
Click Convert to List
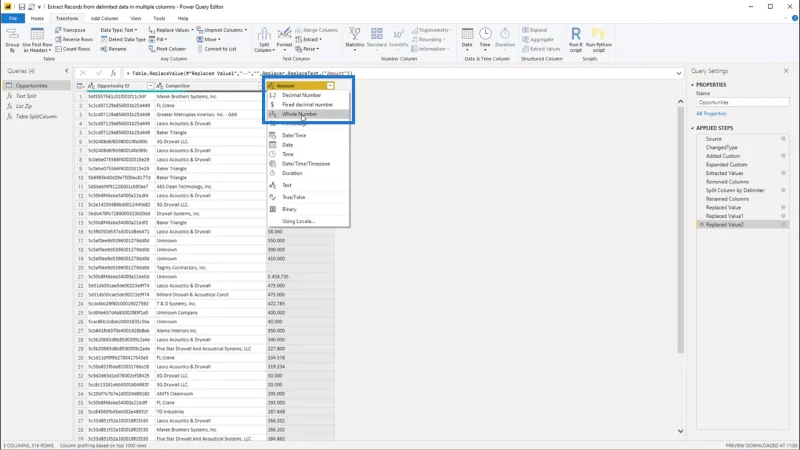[216, 49]
